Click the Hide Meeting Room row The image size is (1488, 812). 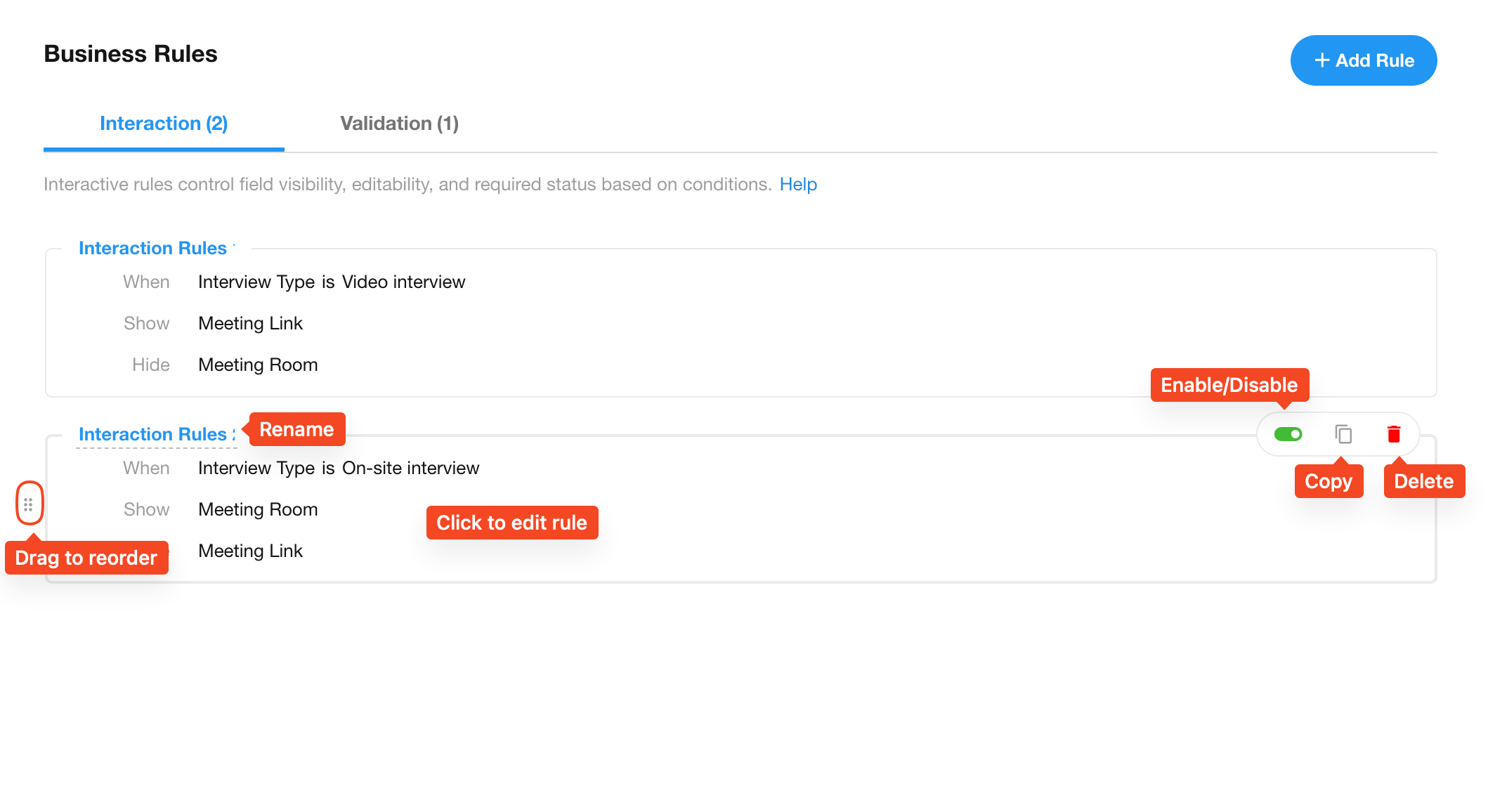pyautogui.click(x=258, y=365)
